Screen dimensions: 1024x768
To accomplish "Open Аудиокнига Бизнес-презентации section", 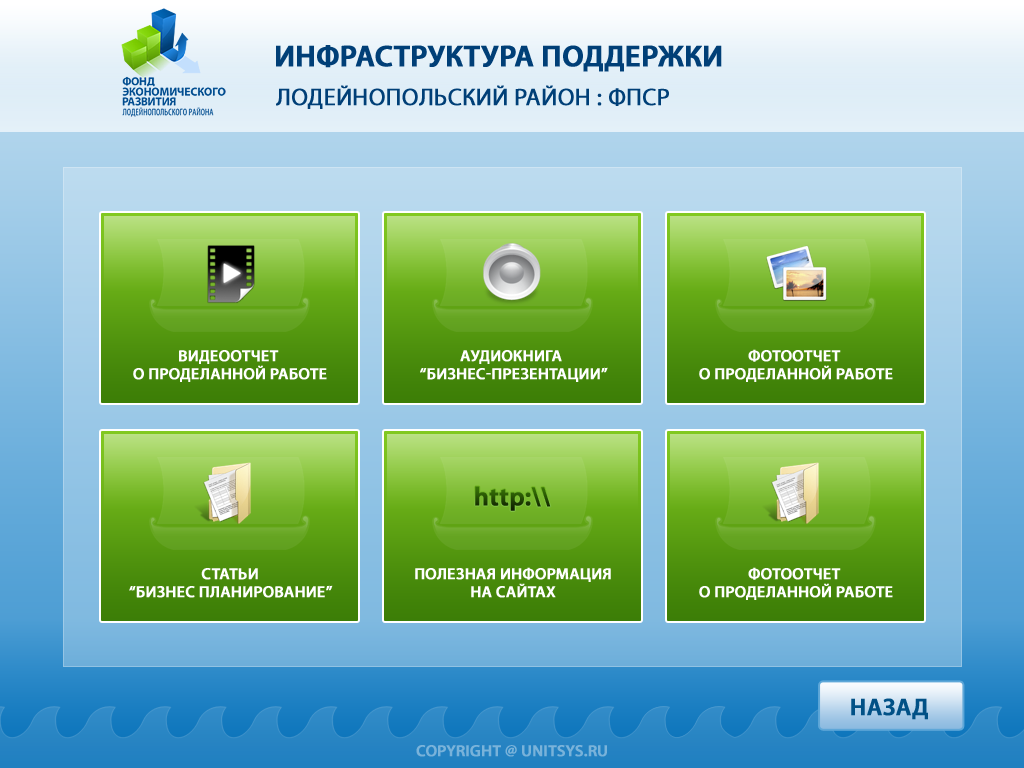I will click(x=511, y=307).
